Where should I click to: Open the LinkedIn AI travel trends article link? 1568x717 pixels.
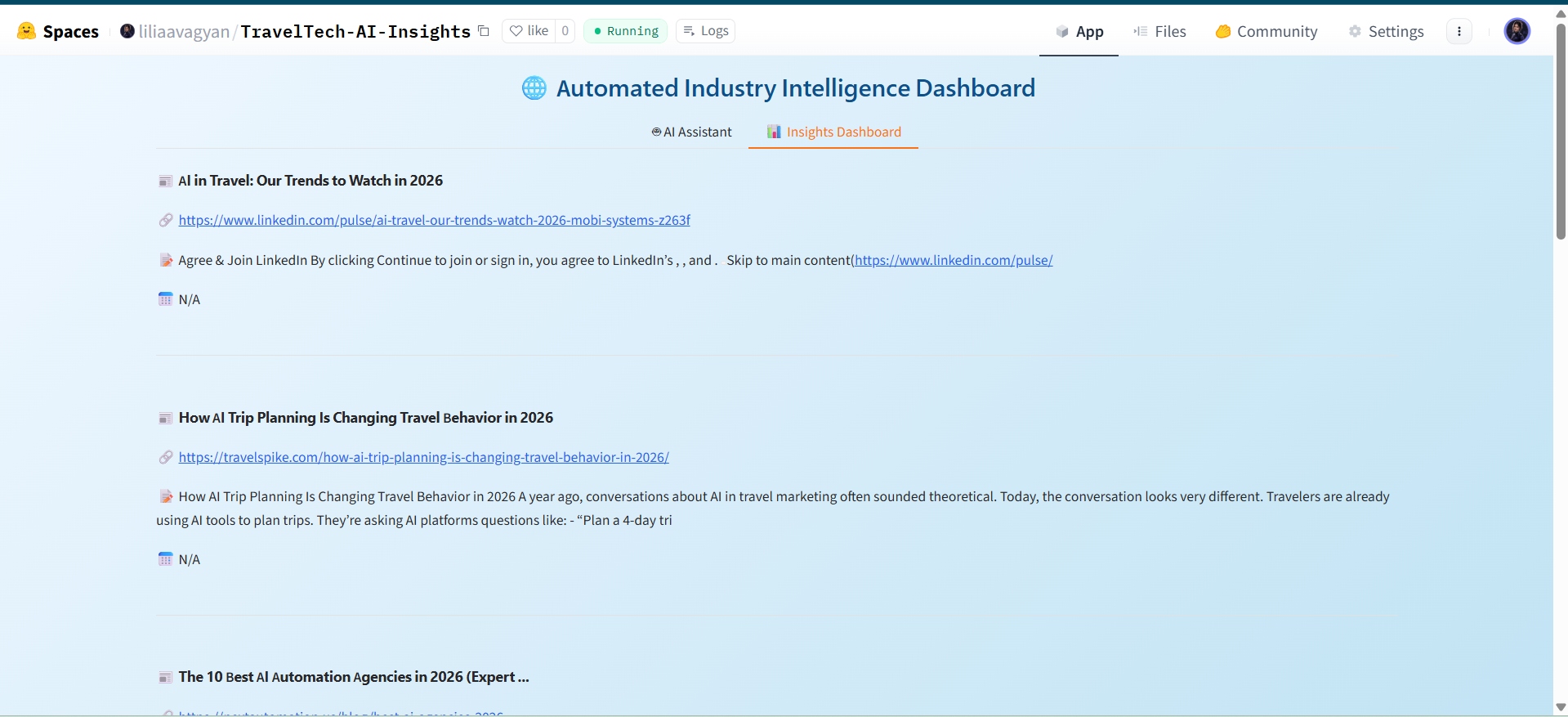[435, 220]
